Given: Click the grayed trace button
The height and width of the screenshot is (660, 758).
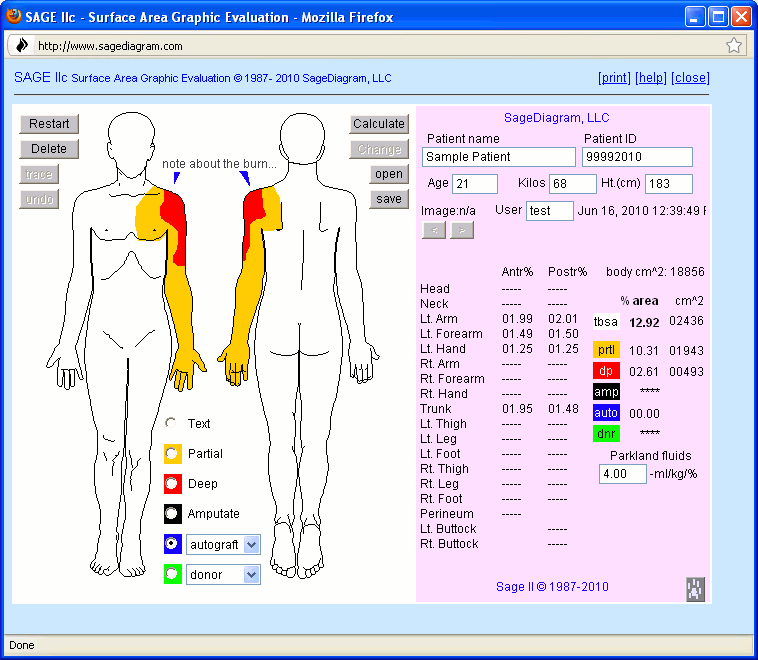Looking at the screenshot, I should (39, 174).
